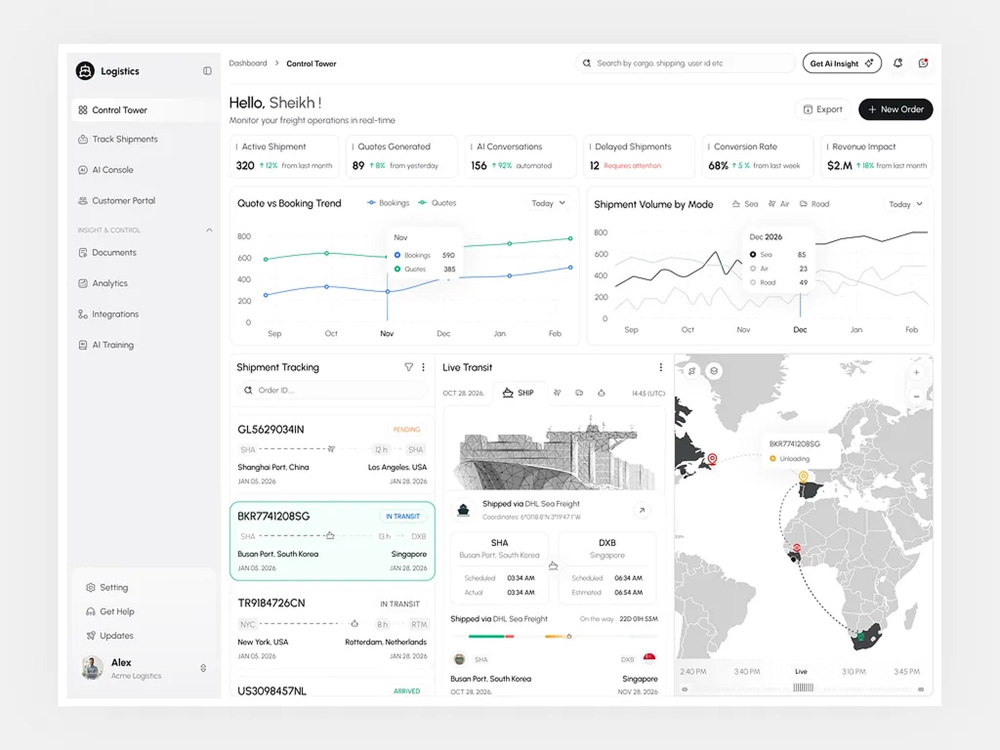Click the Live timeline handle under map

coord(803,688)
